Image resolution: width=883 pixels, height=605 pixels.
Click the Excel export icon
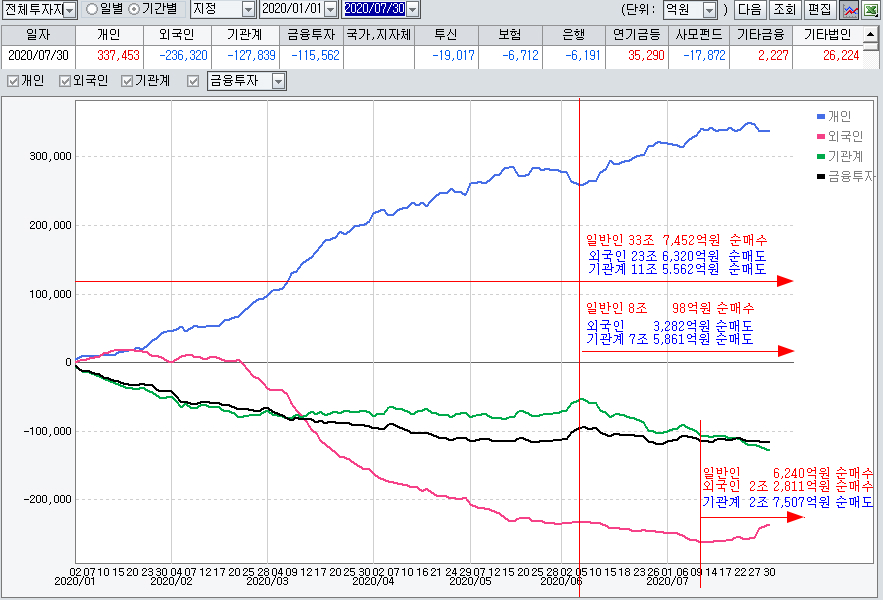pyautogui.click(x=870, y=10)
